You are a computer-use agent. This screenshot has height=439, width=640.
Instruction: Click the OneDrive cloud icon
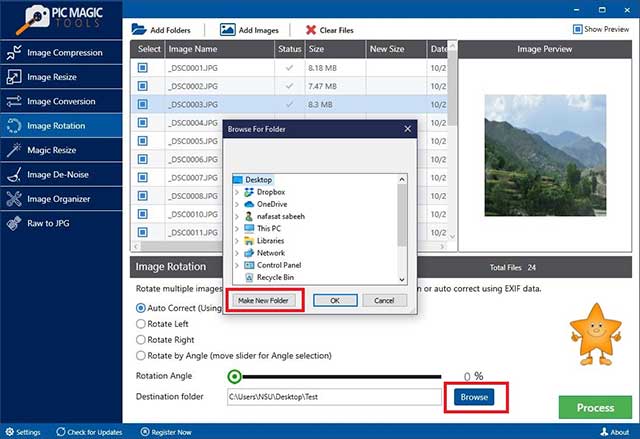(x=249, y=204)
